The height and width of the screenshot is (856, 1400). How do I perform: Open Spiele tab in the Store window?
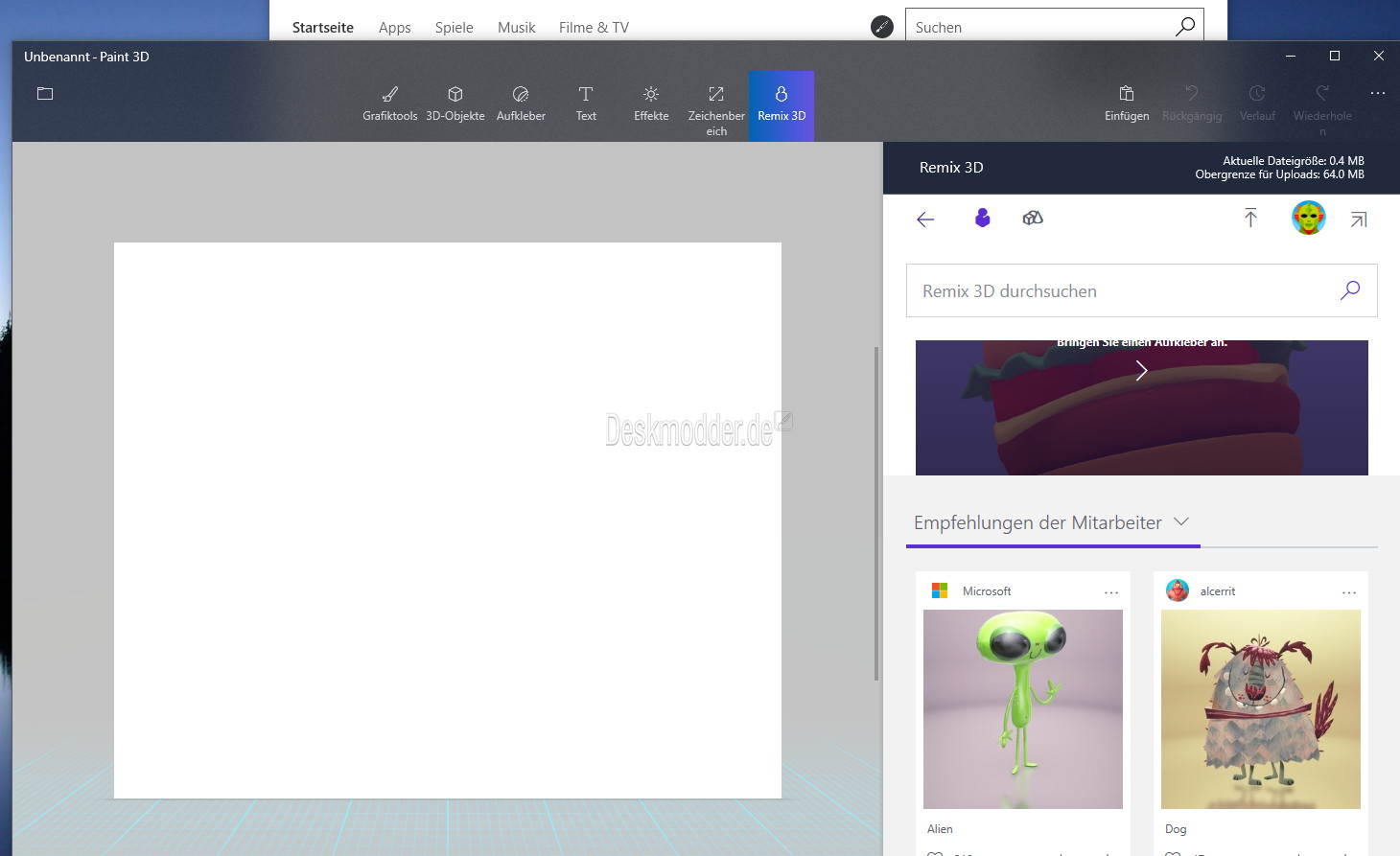(x=455, y=28)
